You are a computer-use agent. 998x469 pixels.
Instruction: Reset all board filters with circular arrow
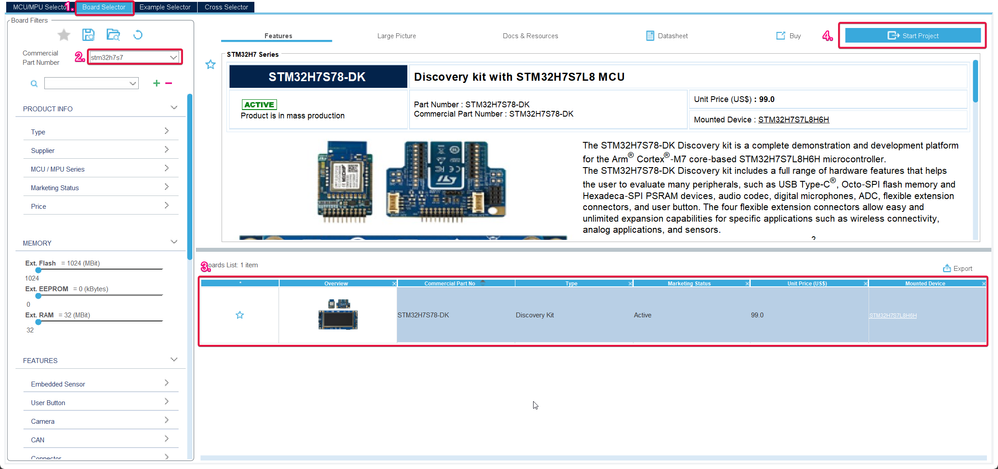tap(137, 35)
